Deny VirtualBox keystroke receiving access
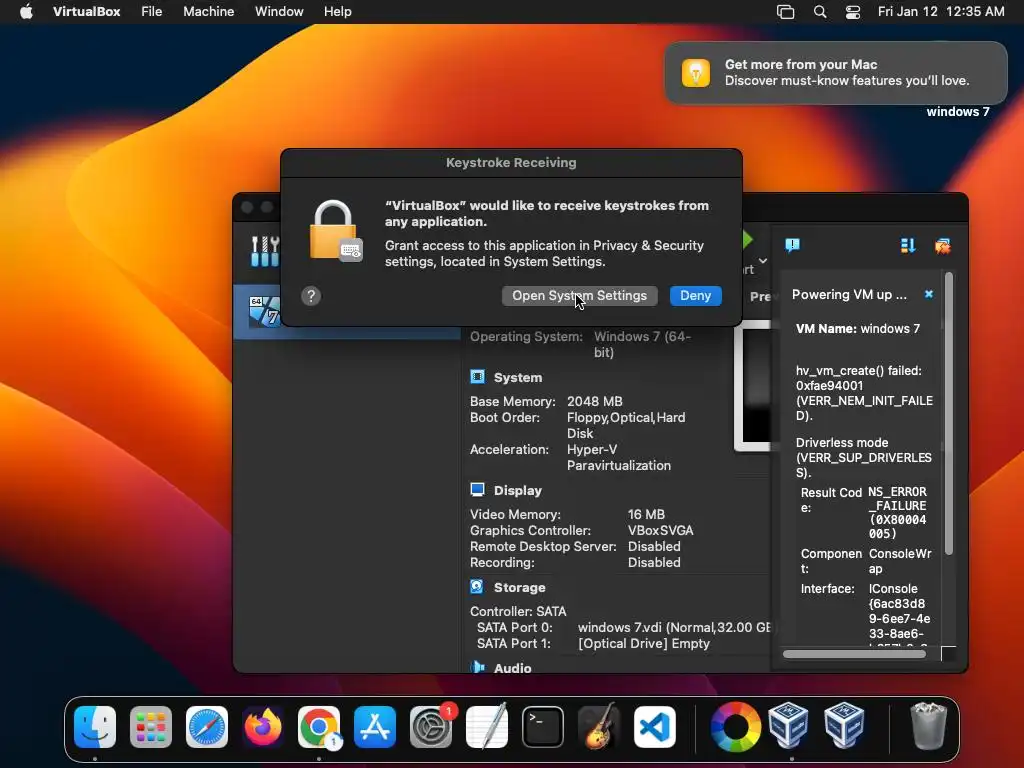The width and height of the screenshot is (1024, 768). click(696, 296)
